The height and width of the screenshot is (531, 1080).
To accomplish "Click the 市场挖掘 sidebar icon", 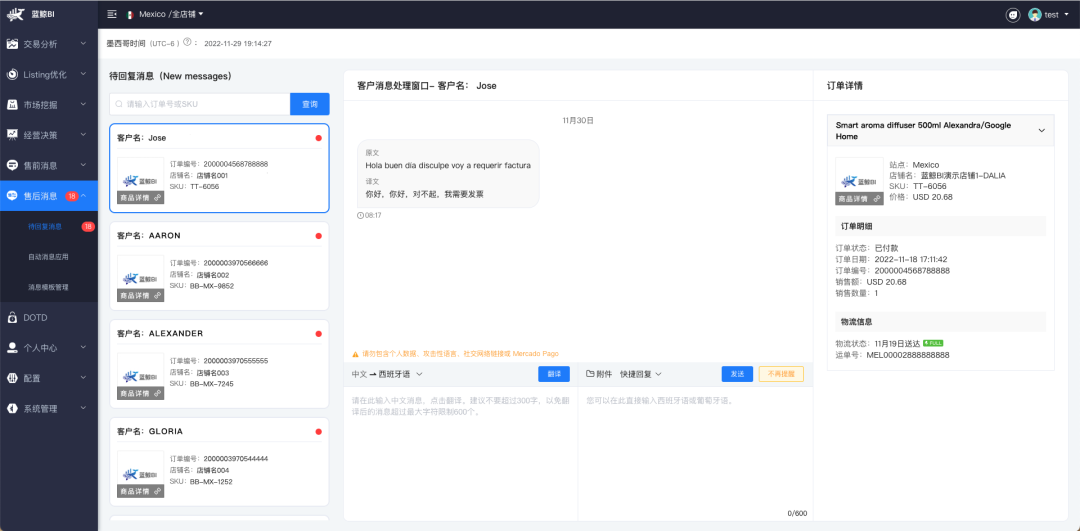I will click(12, 105).
